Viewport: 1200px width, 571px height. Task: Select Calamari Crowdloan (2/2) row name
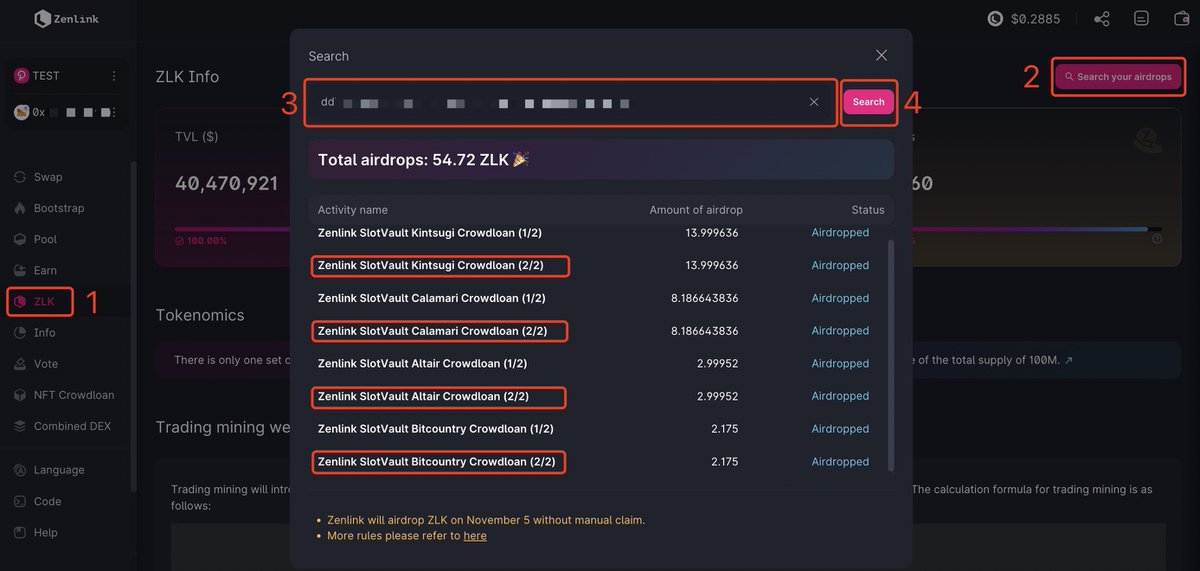(432, 331)
